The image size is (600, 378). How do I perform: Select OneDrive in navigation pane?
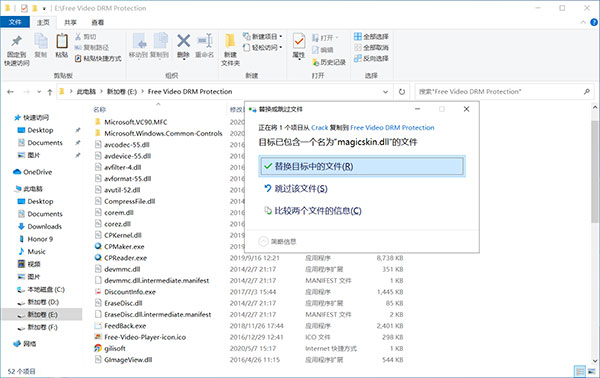pos(33,172)
